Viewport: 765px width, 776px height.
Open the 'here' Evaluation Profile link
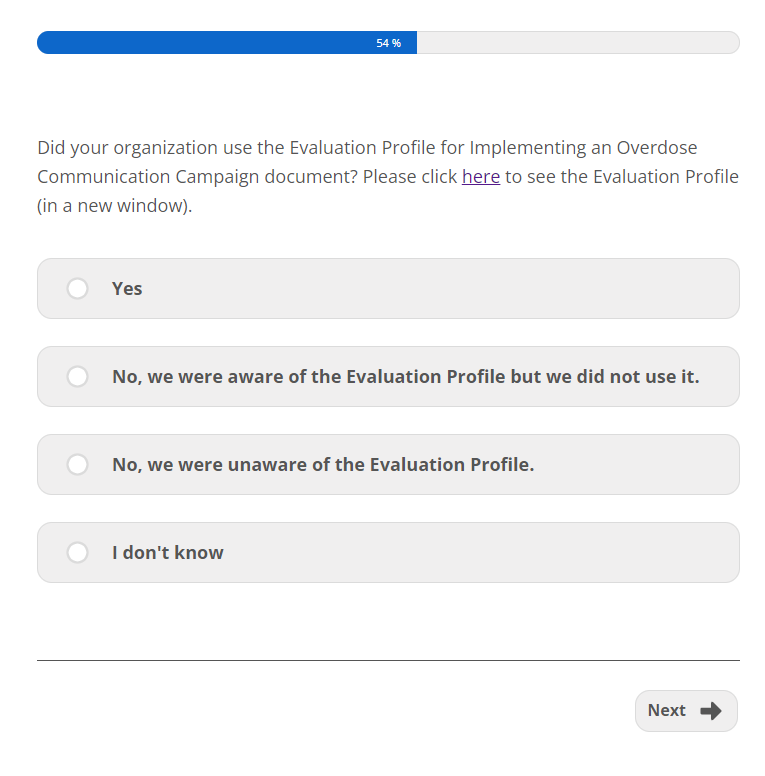tap(480, 177)
